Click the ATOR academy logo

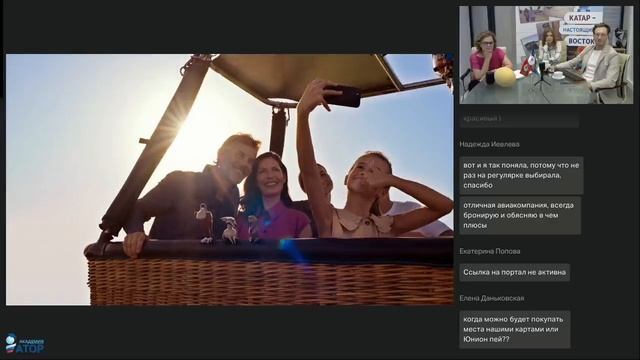click(x=25, y=344)
